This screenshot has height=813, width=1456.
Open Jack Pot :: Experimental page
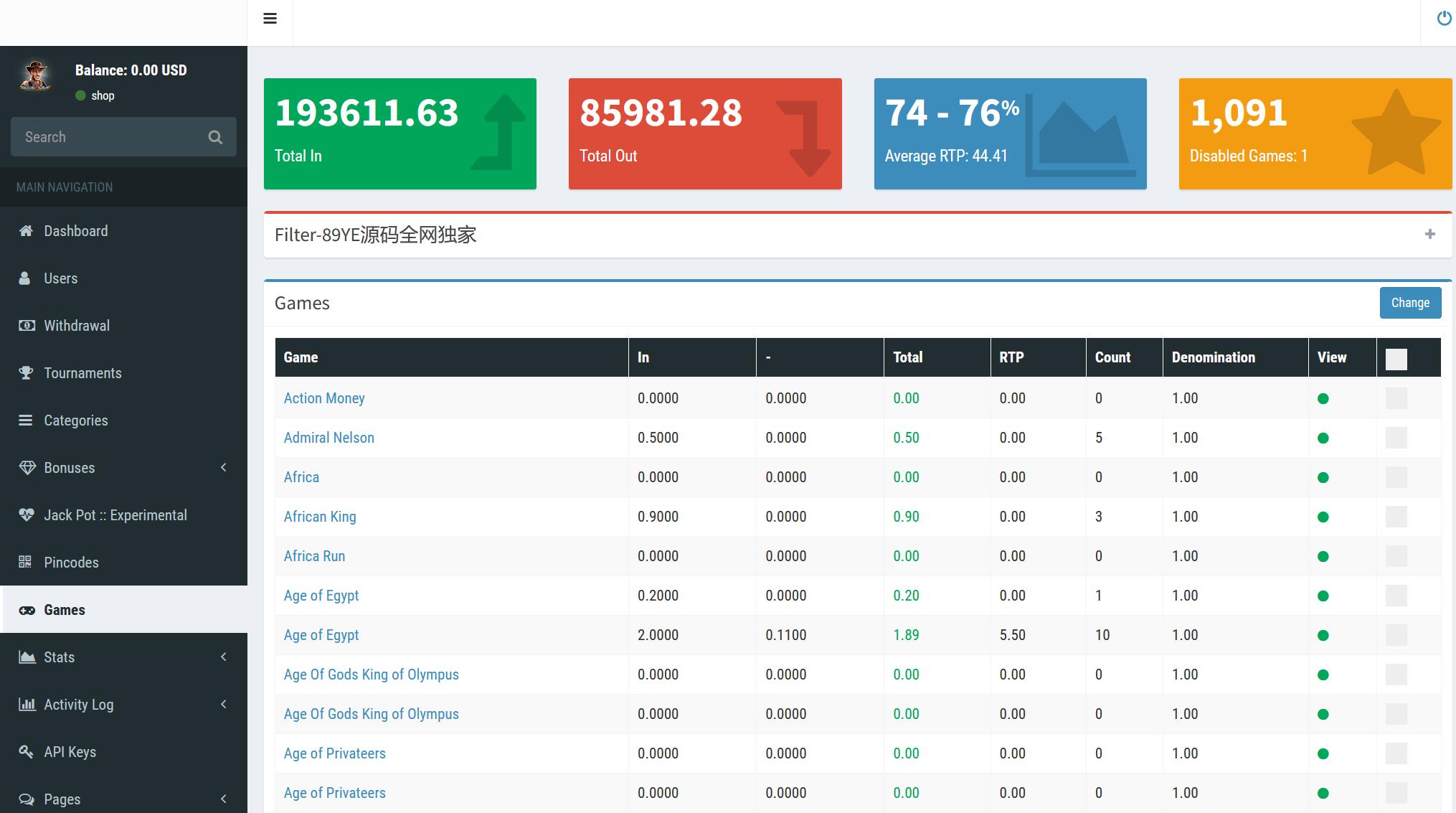click(x=123, y=515)
